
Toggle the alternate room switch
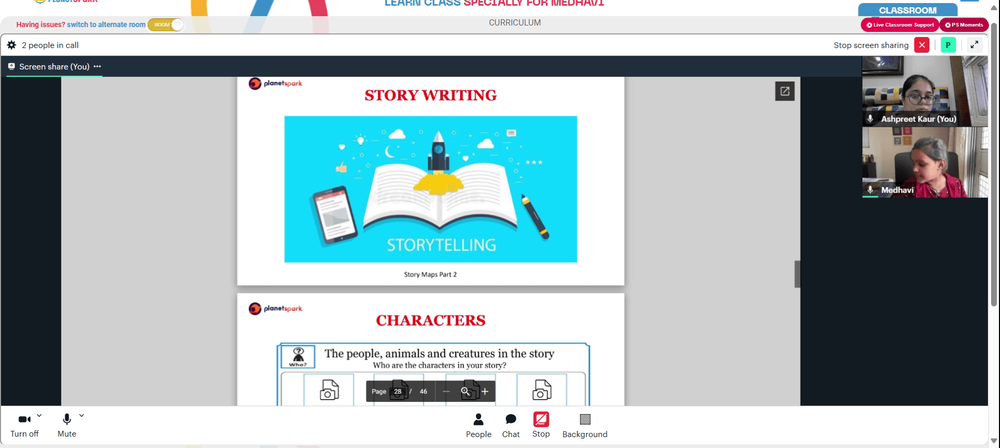(166, 24)
